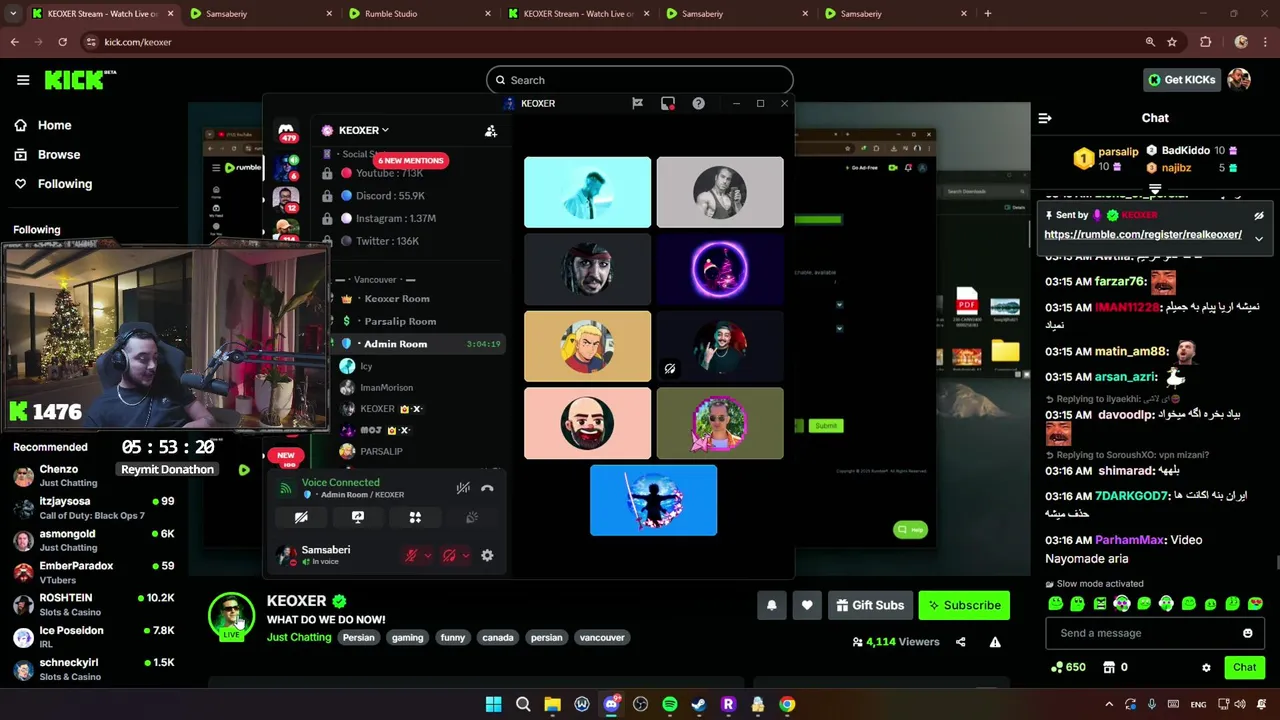Toggle Discord deafen headphones
Image resolution: width=1280 pixels, height=720 pixels.
pos(449,555)
